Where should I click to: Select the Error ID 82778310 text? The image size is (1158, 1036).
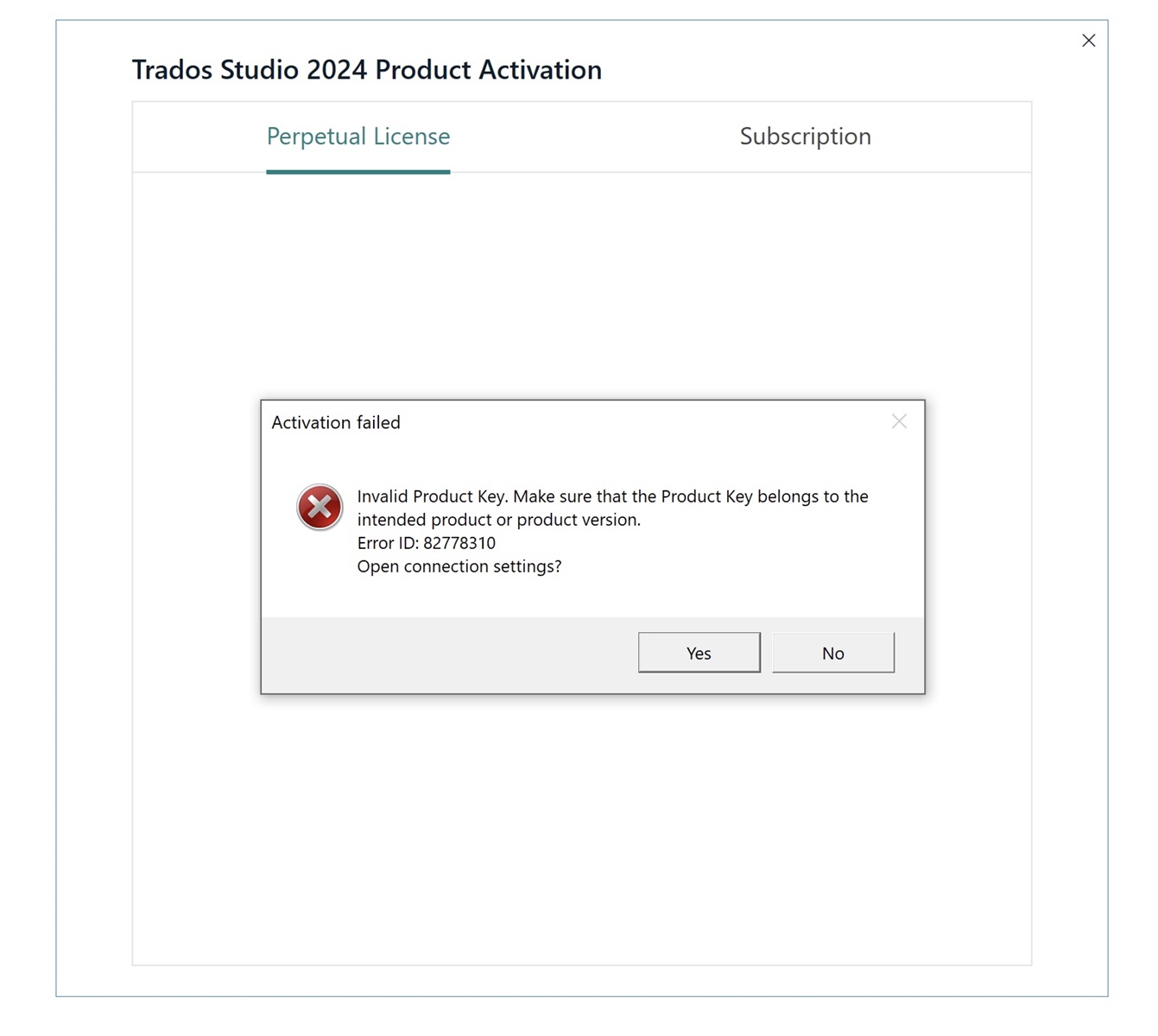pos(426,543)
